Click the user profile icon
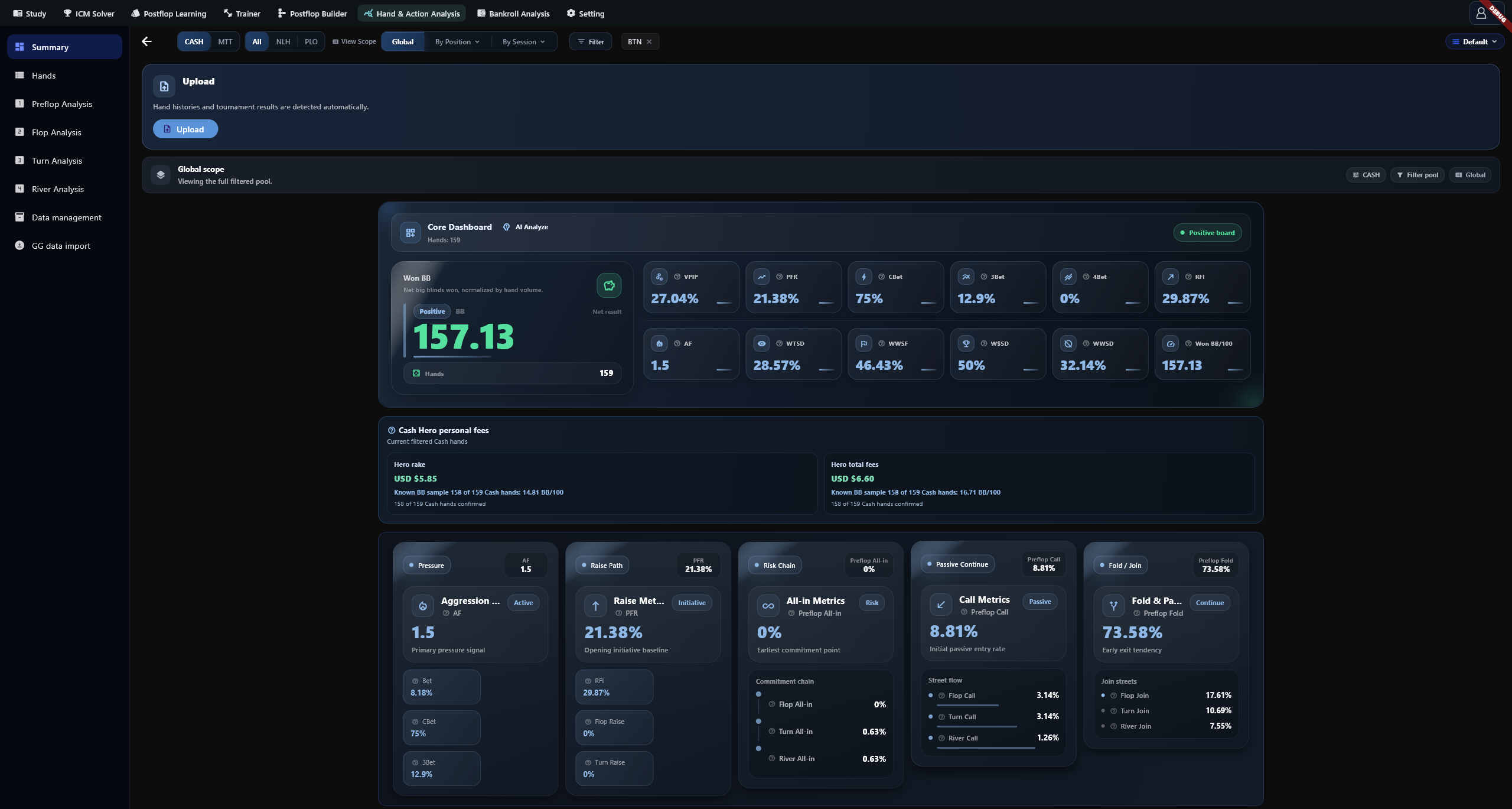This screenshot has width=1512, height=809. (1481, 13)
